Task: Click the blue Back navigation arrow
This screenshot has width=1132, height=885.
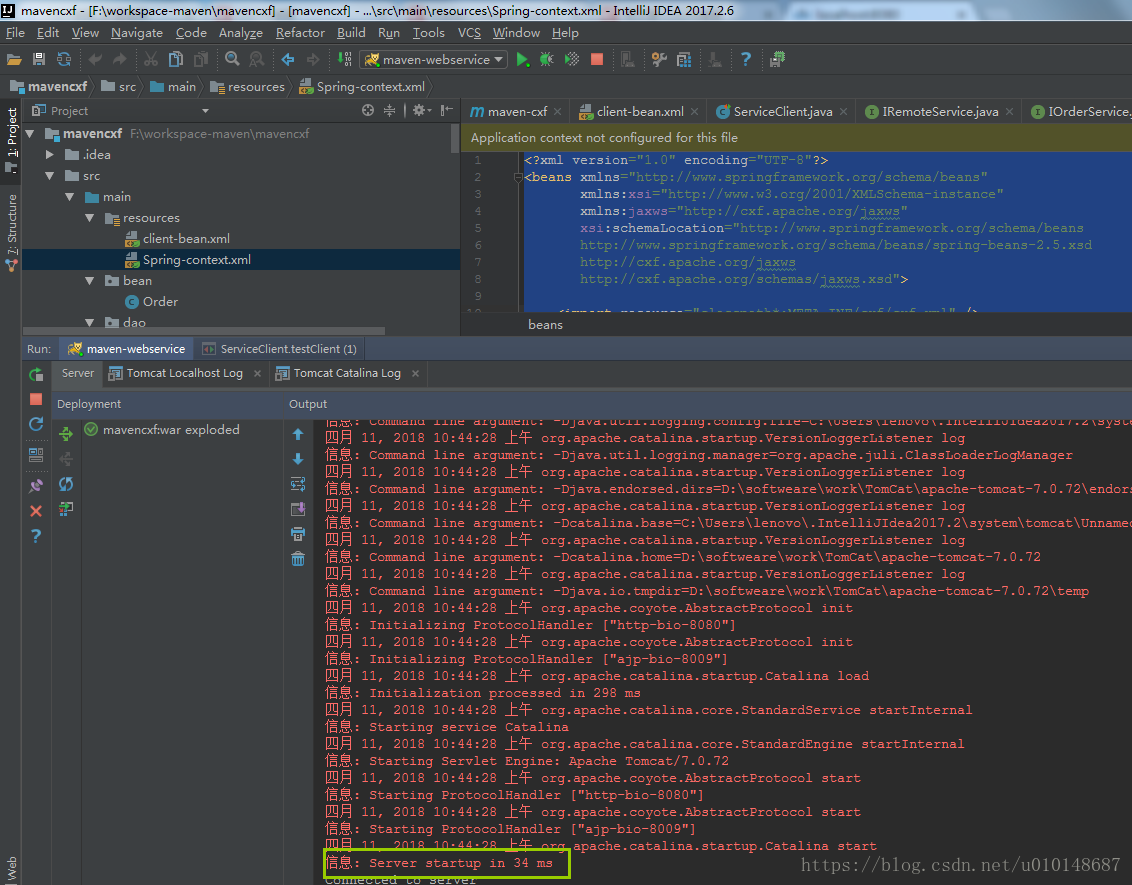Action: [x=288, y=60]
